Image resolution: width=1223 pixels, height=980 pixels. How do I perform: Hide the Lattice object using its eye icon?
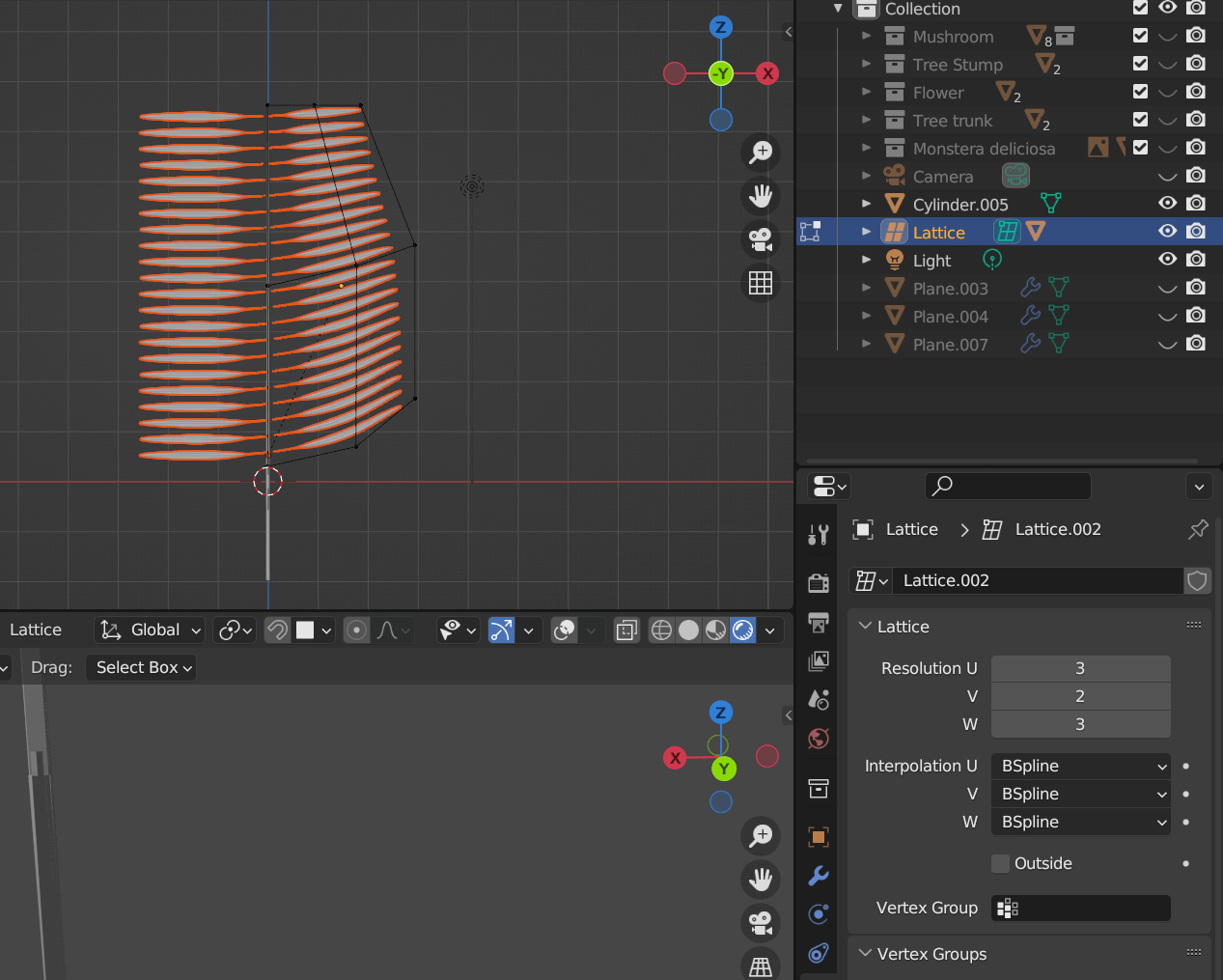point(1167,231)
